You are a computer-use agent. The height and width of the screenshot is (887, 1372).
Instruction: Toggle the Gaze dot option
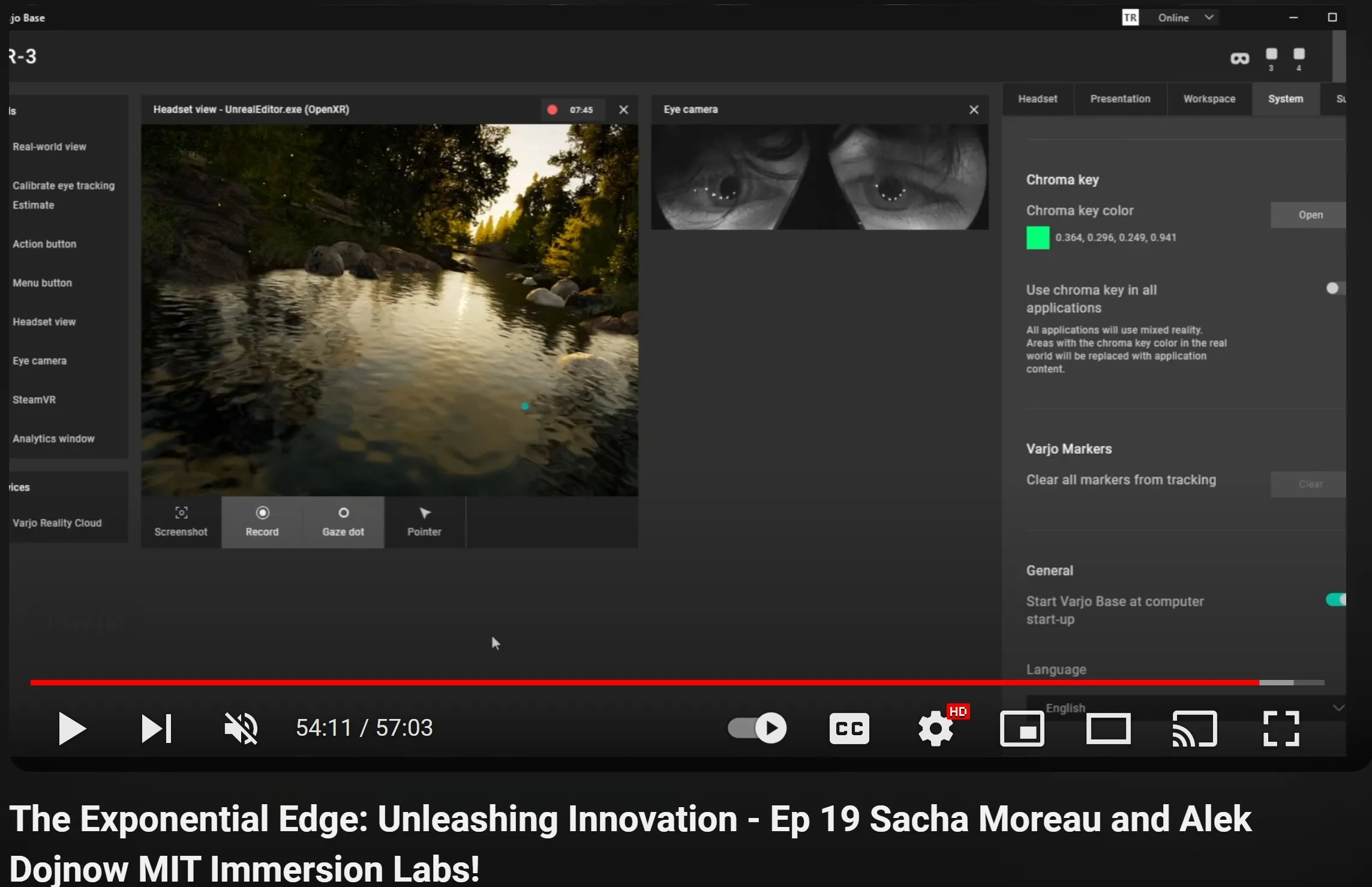(343, 522)
